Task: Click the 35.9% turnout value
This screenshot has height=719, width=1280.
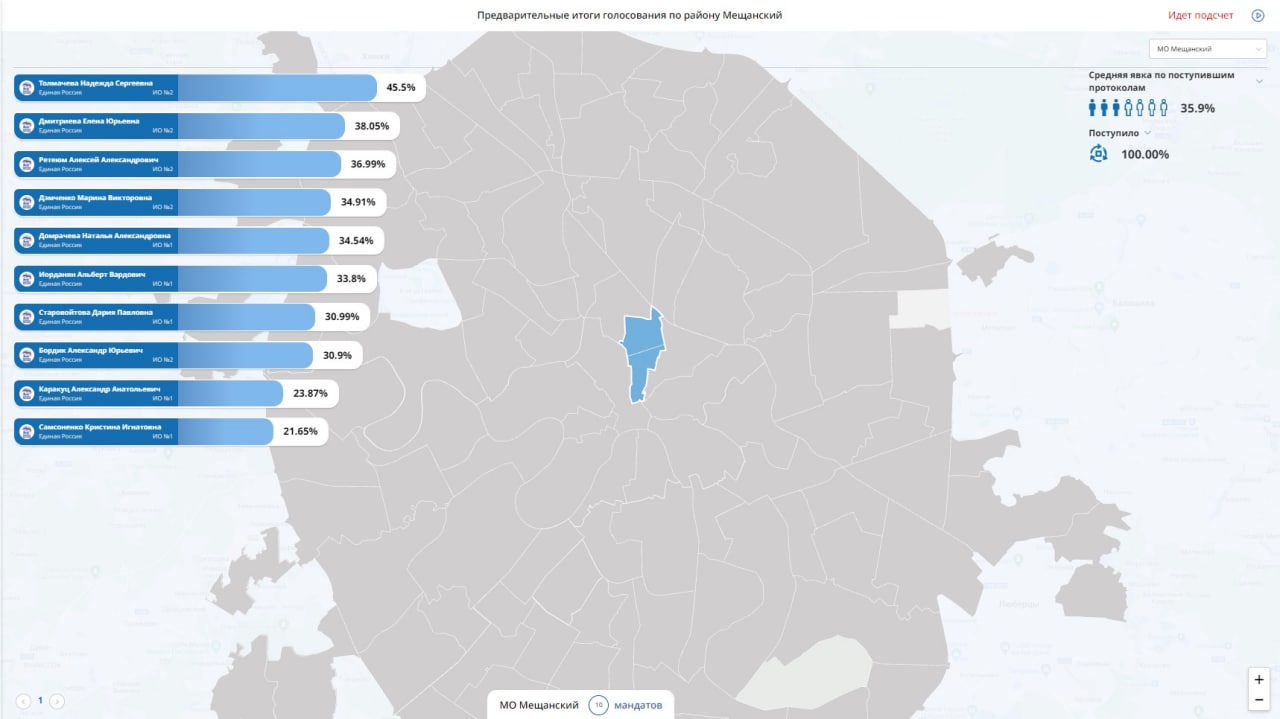Action: (x=1198, y=108)
